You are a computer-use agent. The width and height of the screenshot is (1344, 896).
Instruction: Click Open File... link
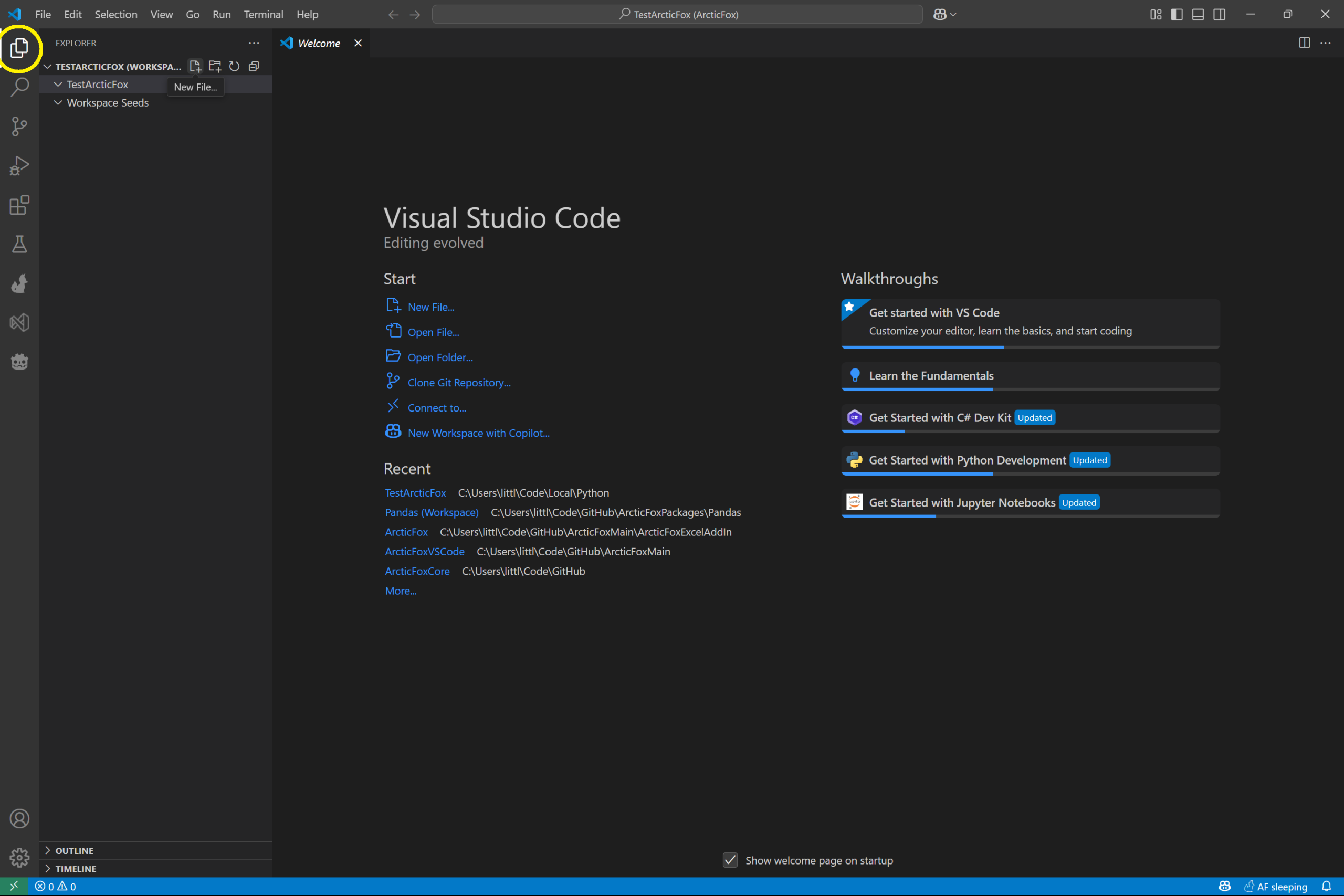433,332
